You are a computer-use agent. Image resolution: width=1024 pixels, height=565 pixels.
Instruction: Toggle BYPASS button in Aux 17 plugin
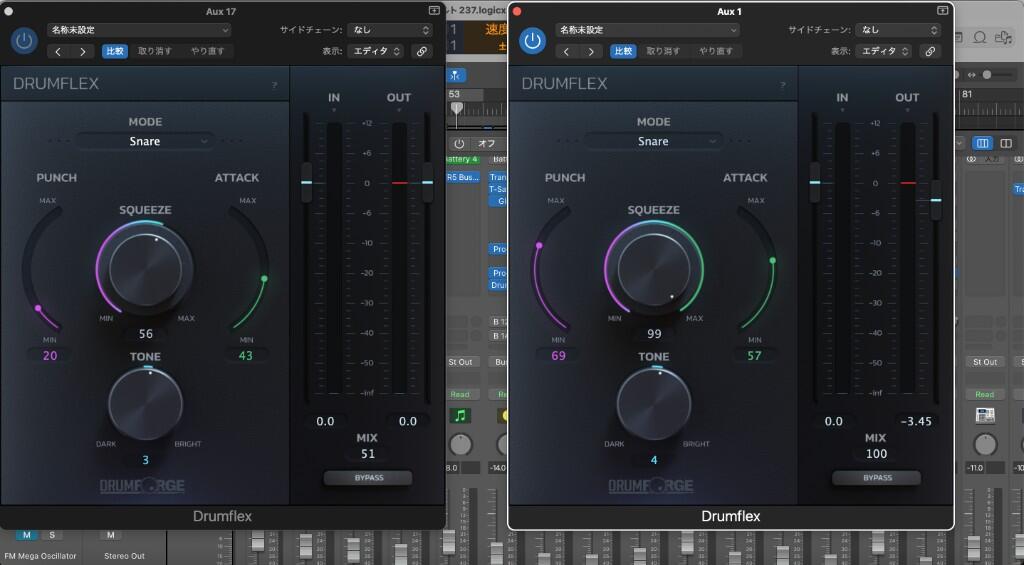[x=368, y=477]
